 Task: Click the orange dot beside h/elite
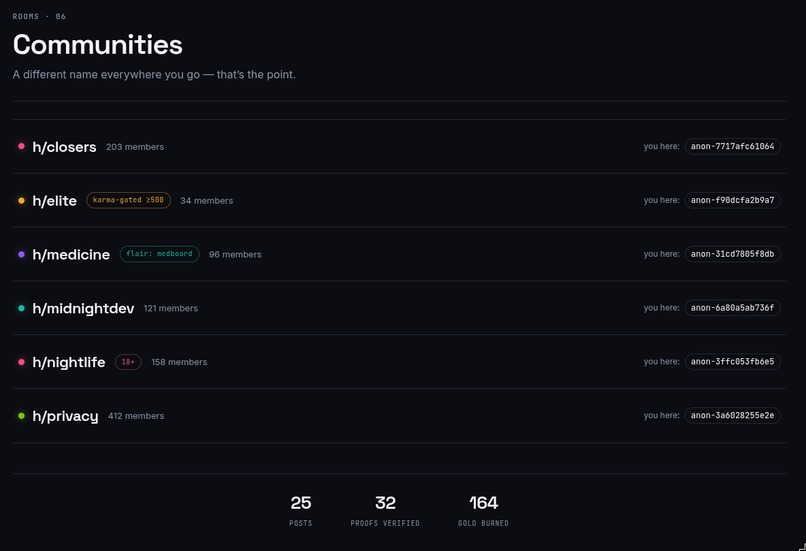[x=22, y=200]
